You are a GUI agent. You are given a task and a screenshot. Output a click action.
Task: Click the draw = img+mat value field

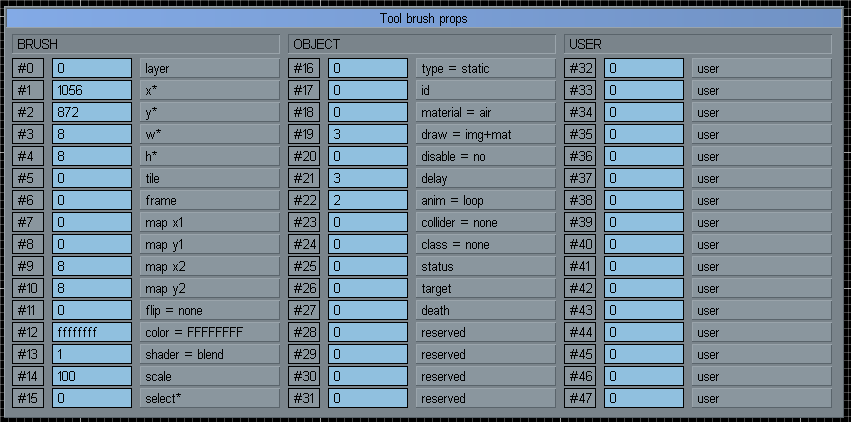[x=368, y=135]
